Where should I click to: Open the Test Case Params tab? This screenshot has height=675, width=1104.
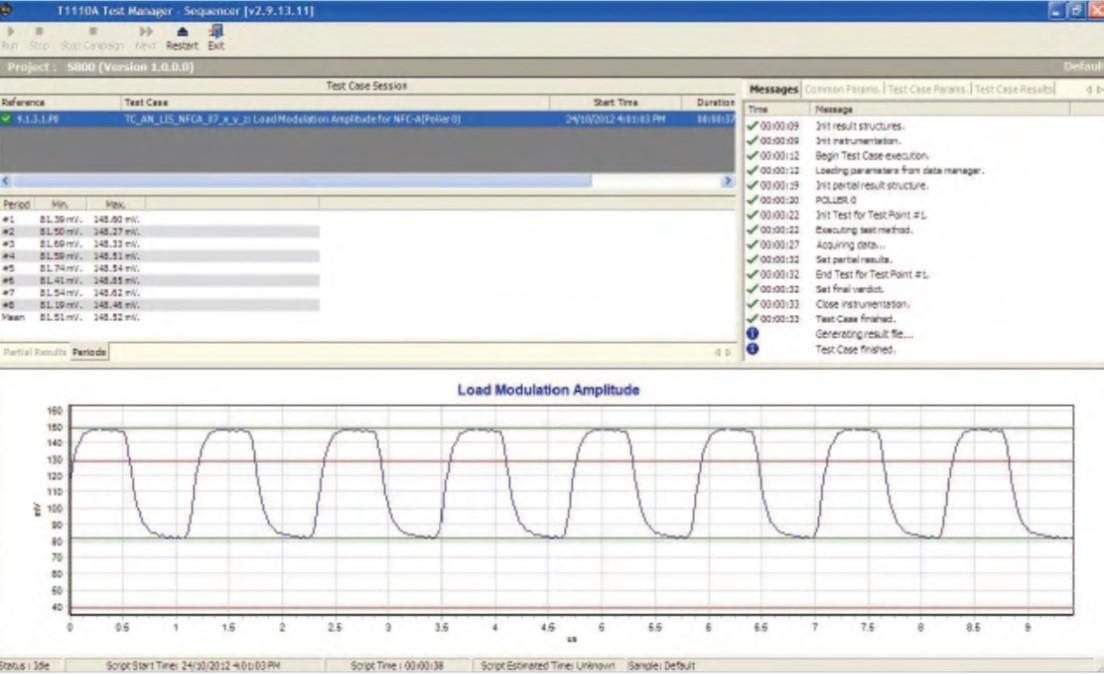928,89
